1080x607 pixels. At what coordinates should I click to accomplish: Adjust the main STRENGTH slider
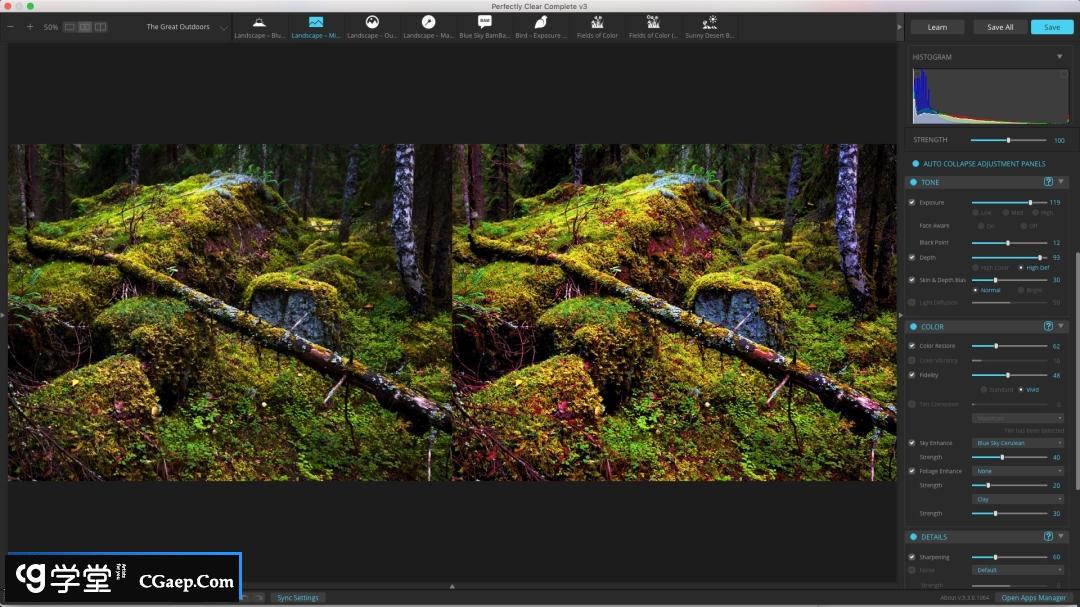[1008, 140]
